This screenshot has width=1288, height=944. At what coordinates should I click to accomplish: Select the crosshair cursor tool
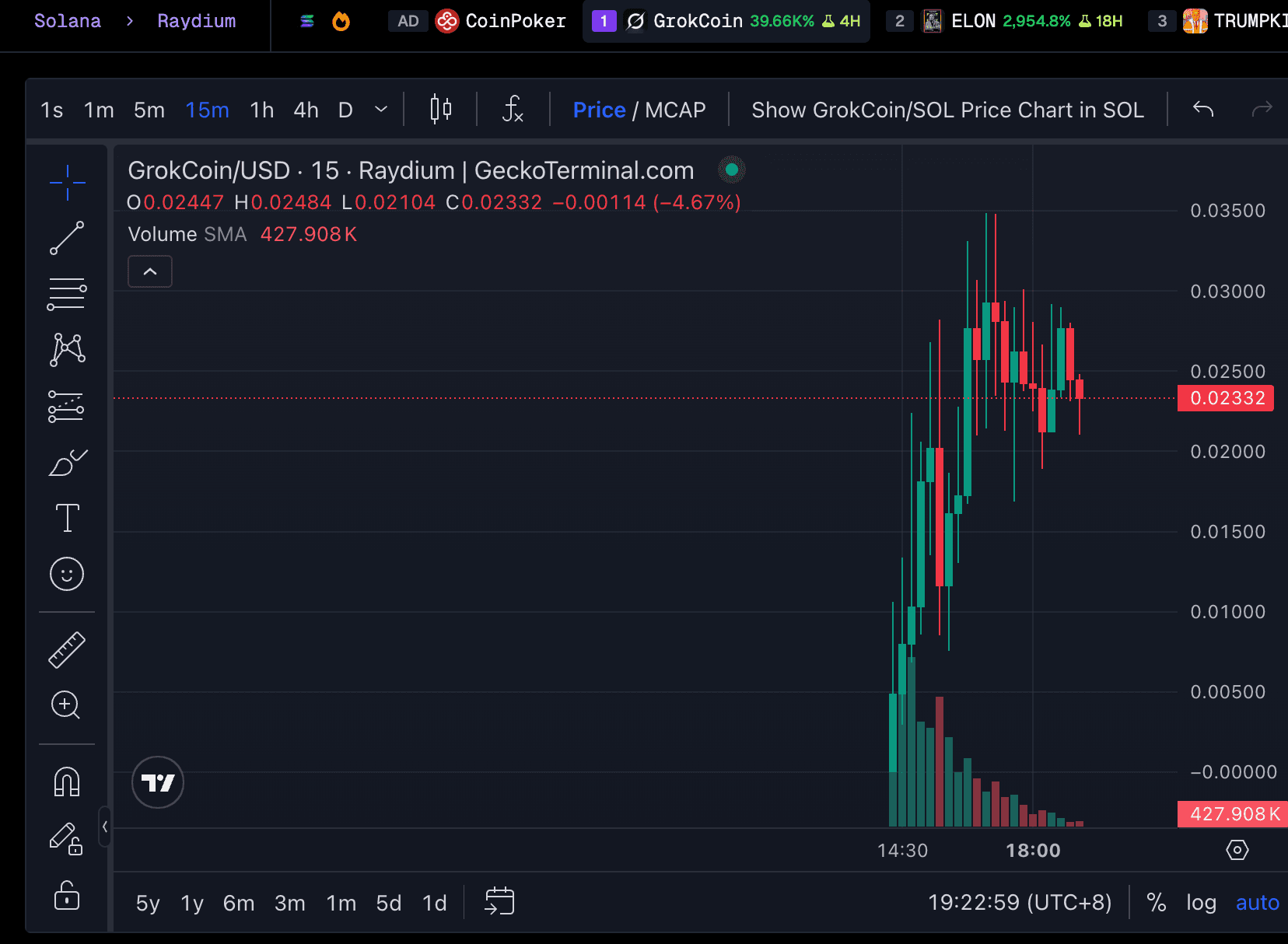[67, 182]
